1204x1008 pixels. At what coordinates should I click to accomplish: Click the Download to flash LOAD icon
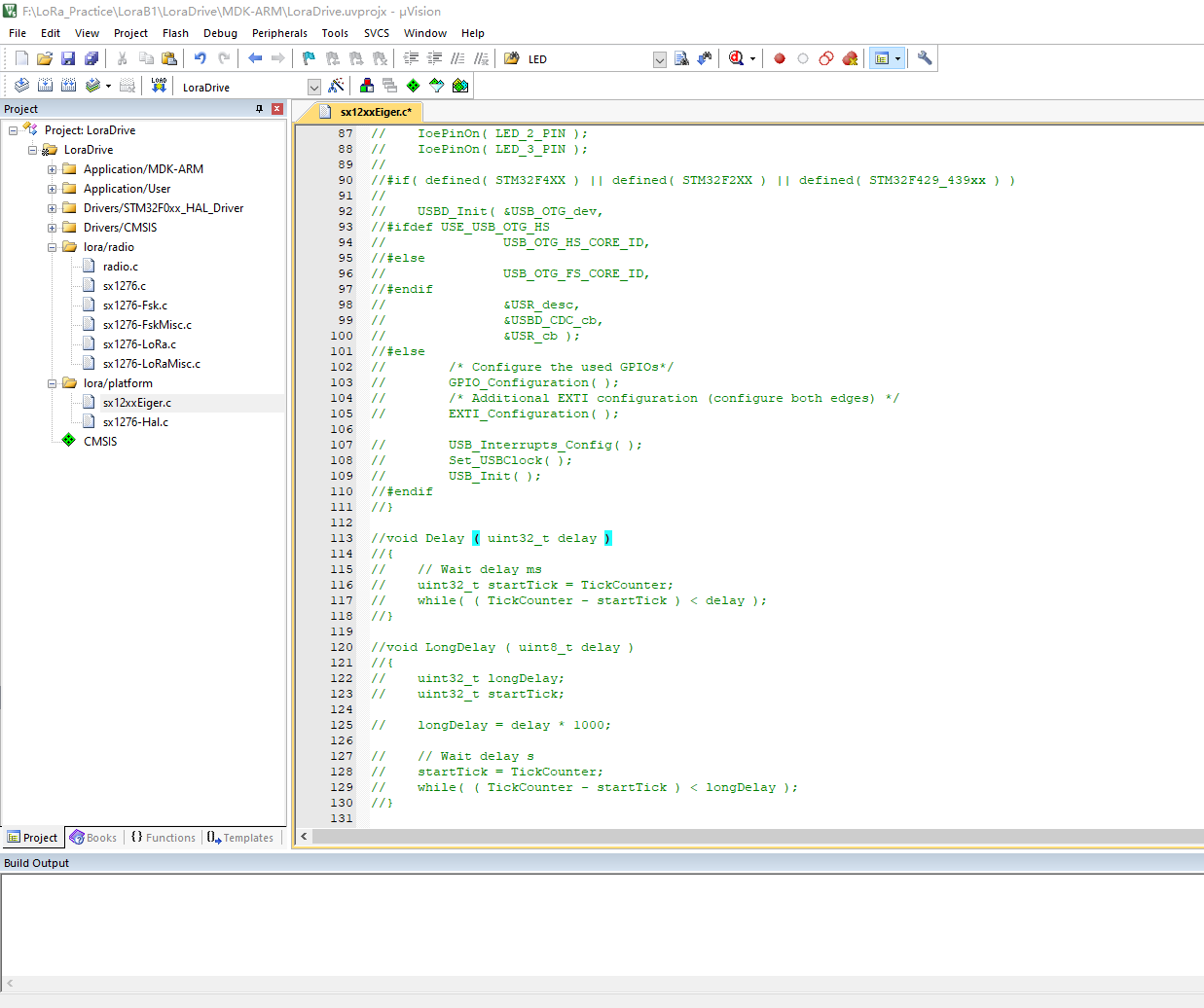coord(159,86)
